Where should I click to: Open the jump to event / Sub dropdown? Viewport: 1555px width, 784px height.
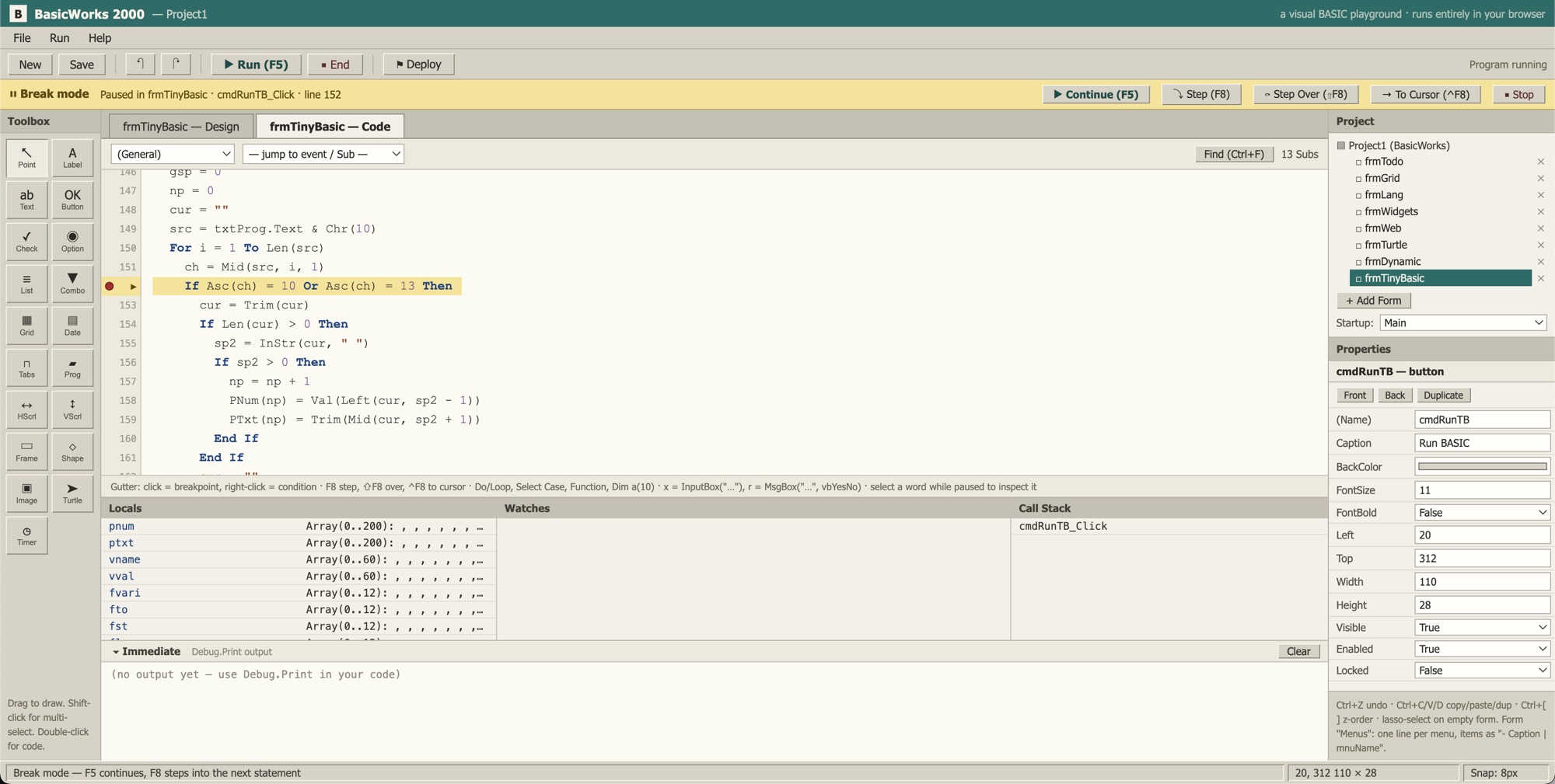323,154
